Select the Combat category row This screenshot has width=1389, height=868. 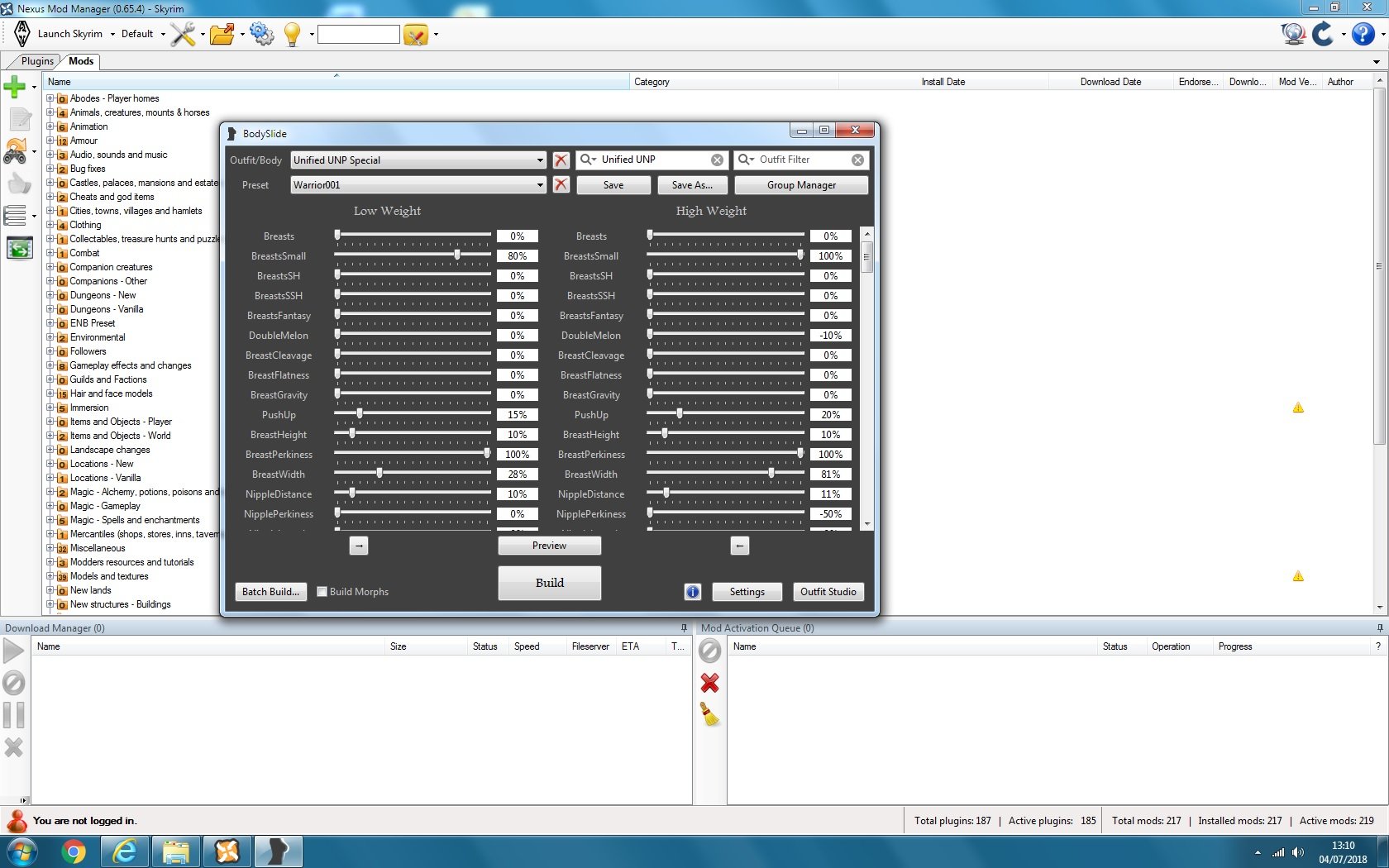[84, 253]
